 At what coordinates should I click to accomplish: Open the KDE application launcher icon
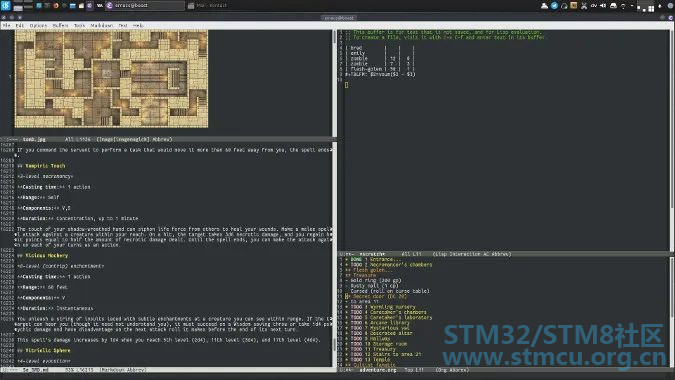[x=6, y=6]
